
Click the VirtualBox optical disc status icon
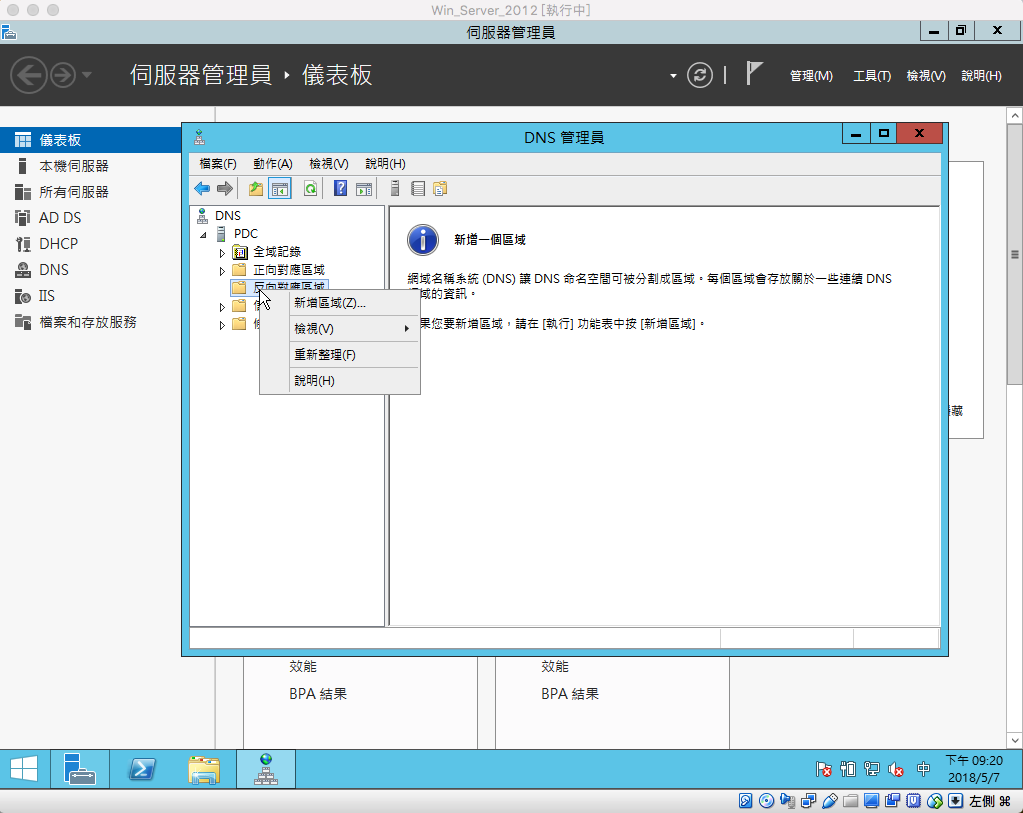[x=767, y=801]
